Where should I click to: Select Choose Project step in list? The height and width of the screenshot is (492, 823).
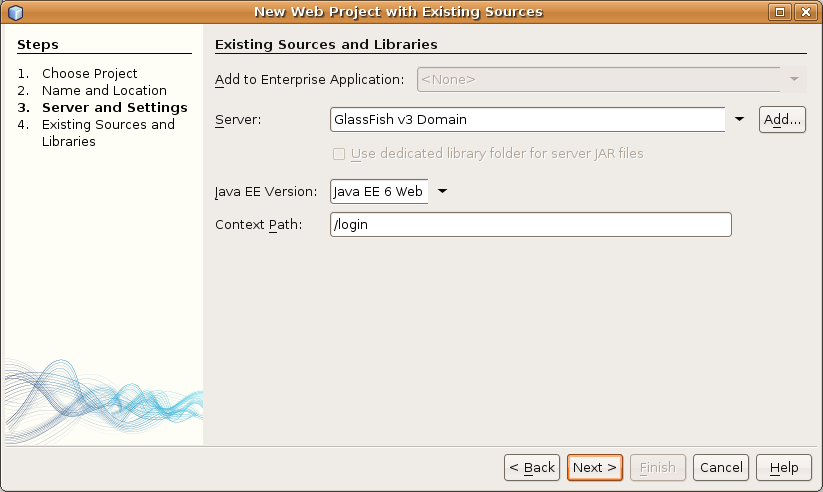point(89,74)
